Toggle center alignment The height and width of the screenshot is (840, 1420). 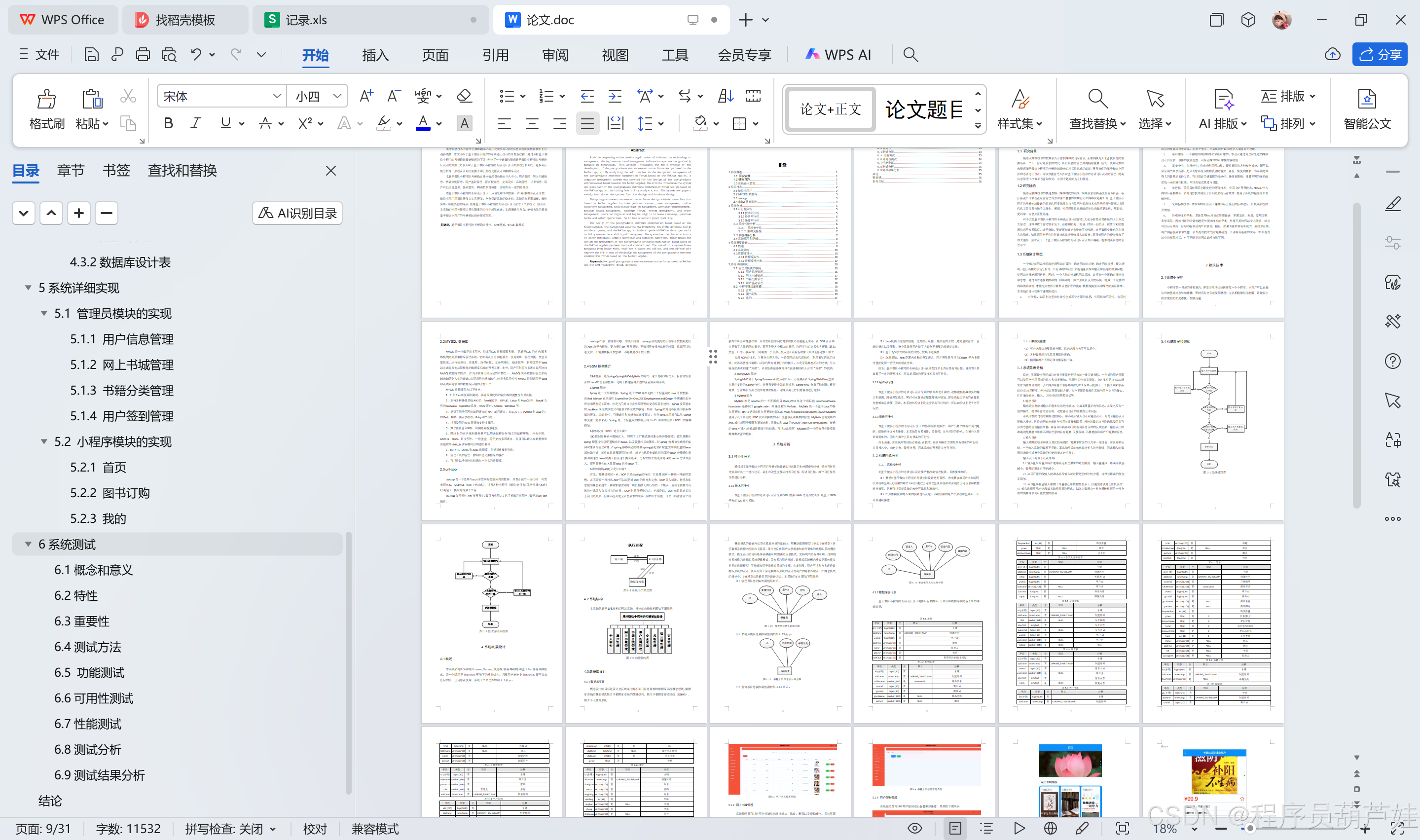(x=532, y=123)
